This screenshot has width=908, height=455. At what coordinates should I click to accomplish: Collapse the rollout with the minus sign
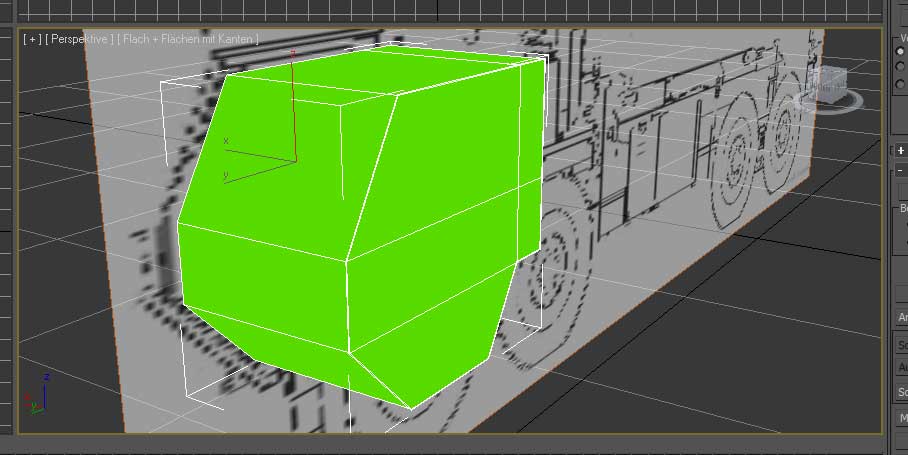[x=900, y=171]
